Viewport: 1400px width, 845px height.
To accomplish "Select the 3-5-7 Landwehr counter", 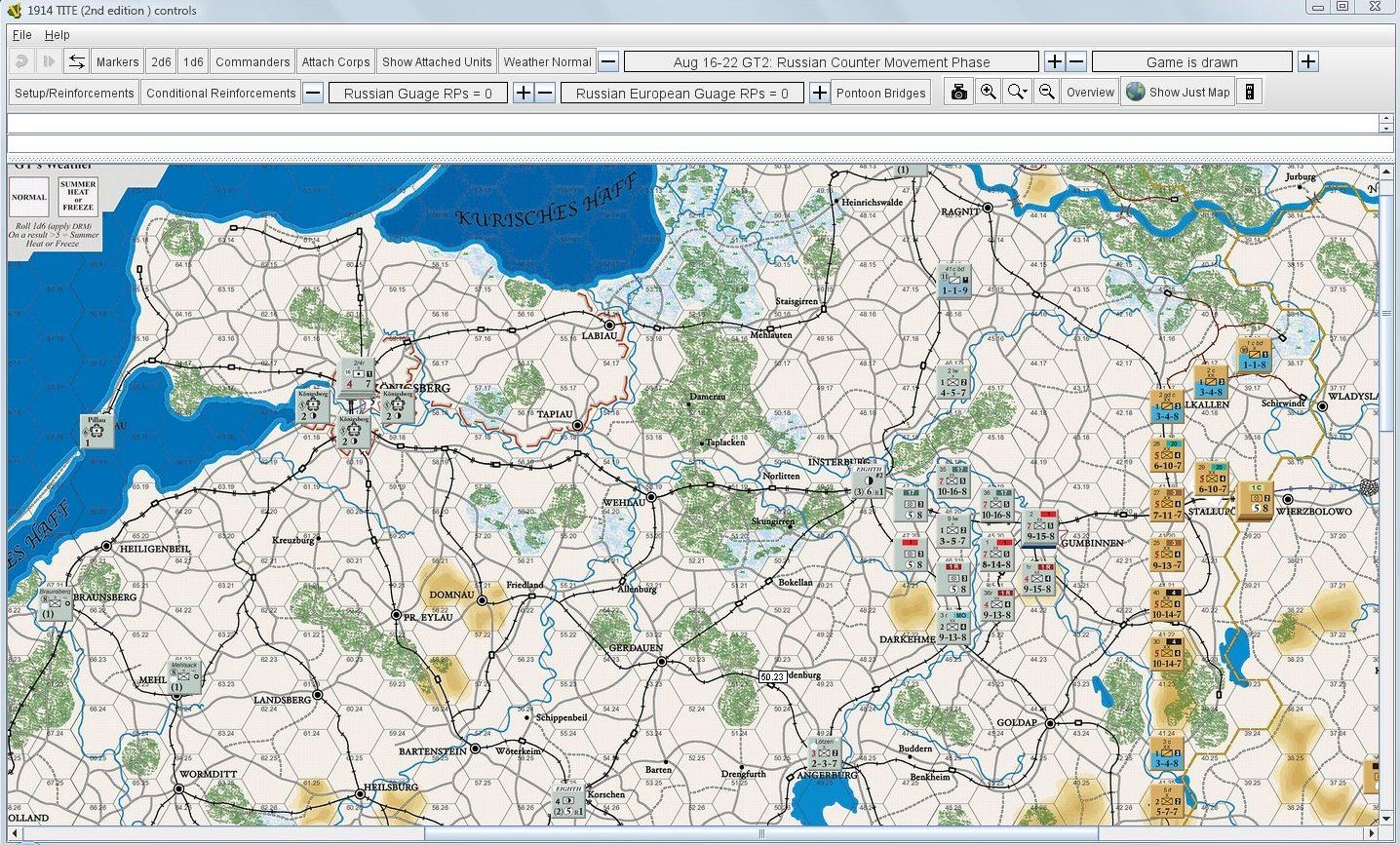I will [x=953, y=531].
